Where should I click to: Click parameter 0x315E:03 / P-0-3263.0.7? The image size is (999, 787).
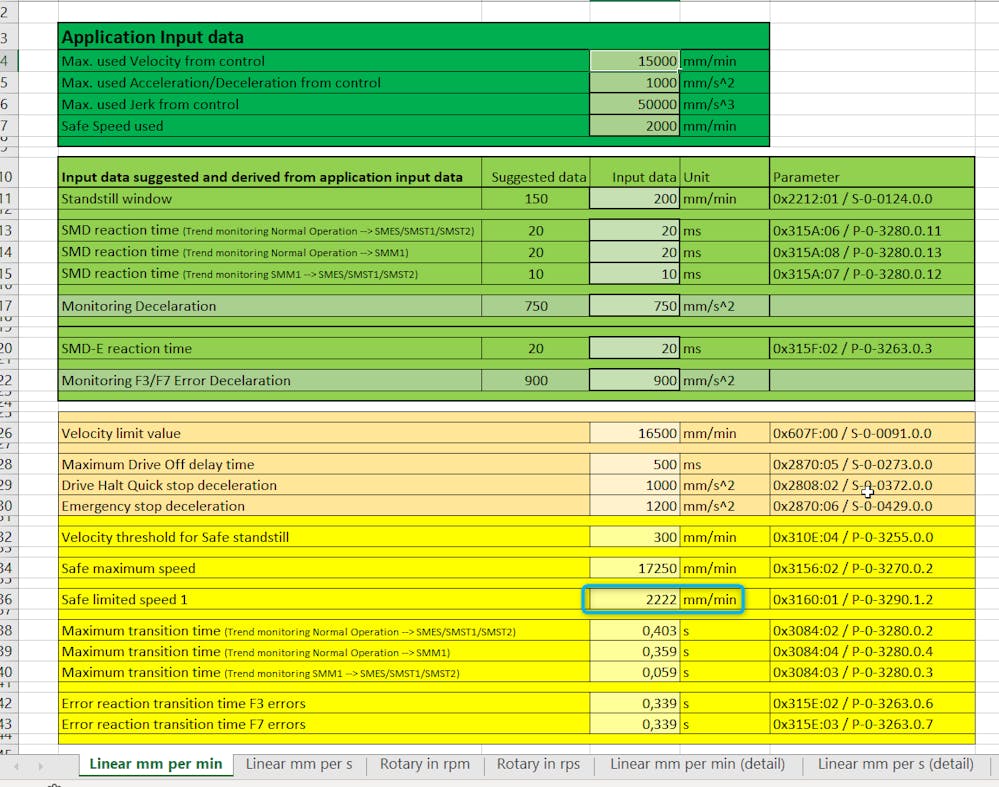pyautogui.click(x=852, y=725)
